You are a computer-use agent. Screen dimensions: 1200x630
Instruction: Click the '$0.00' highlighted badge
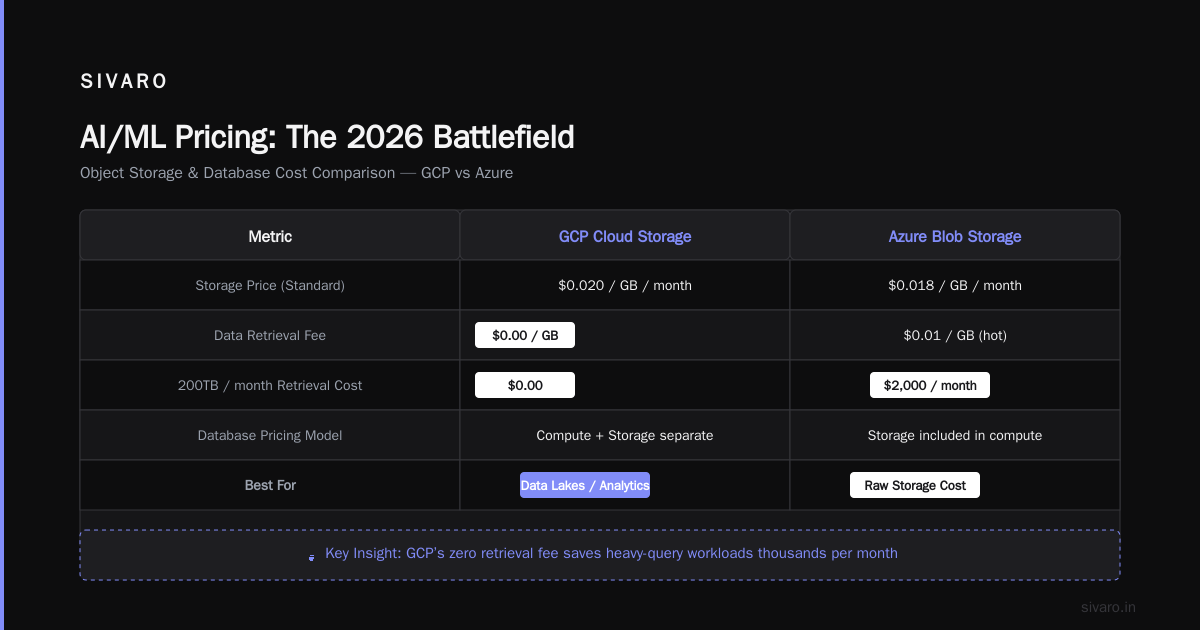tap(525, 386)
